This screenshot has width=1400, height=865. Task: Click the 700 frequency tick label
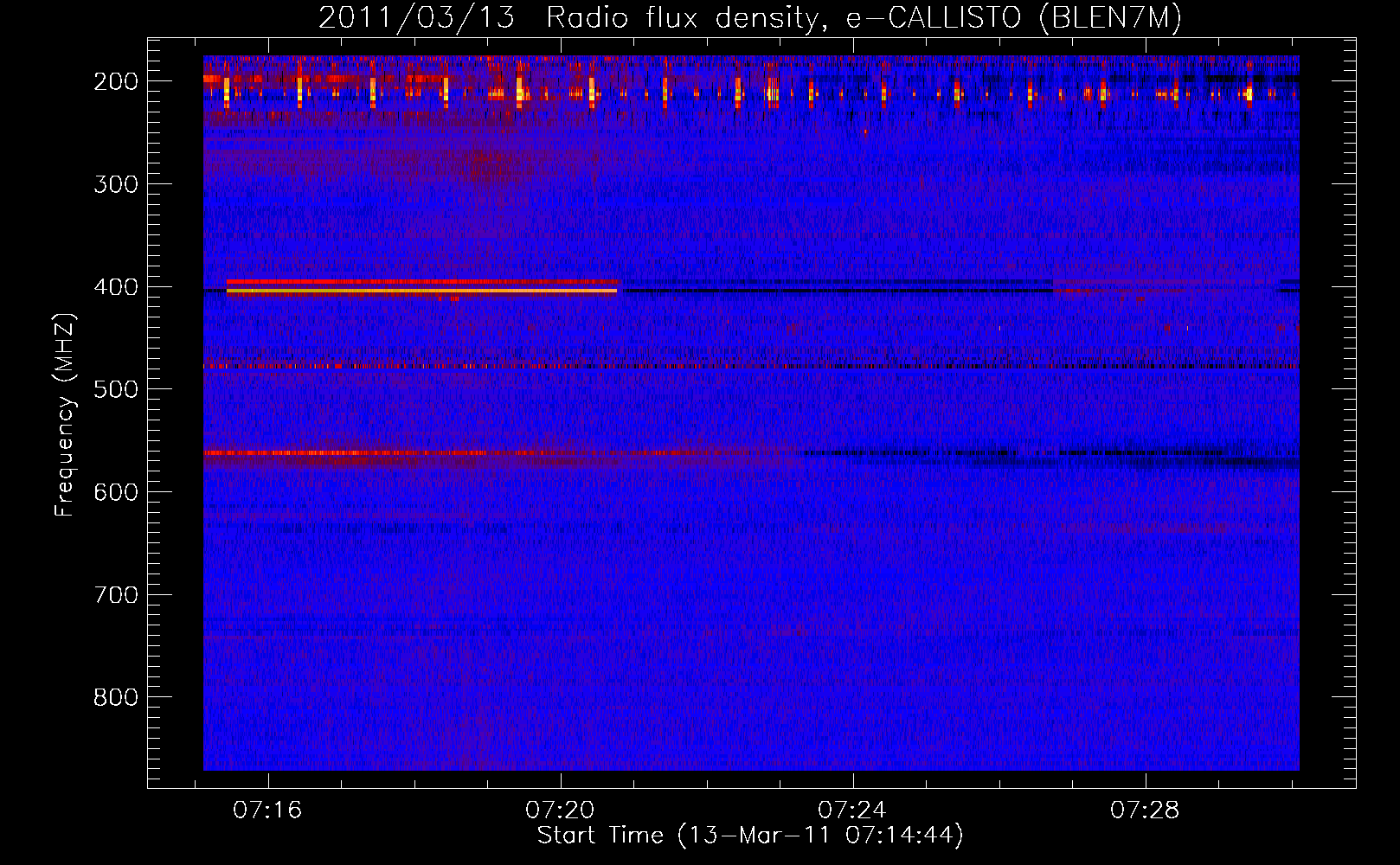(x=115, y=595)
